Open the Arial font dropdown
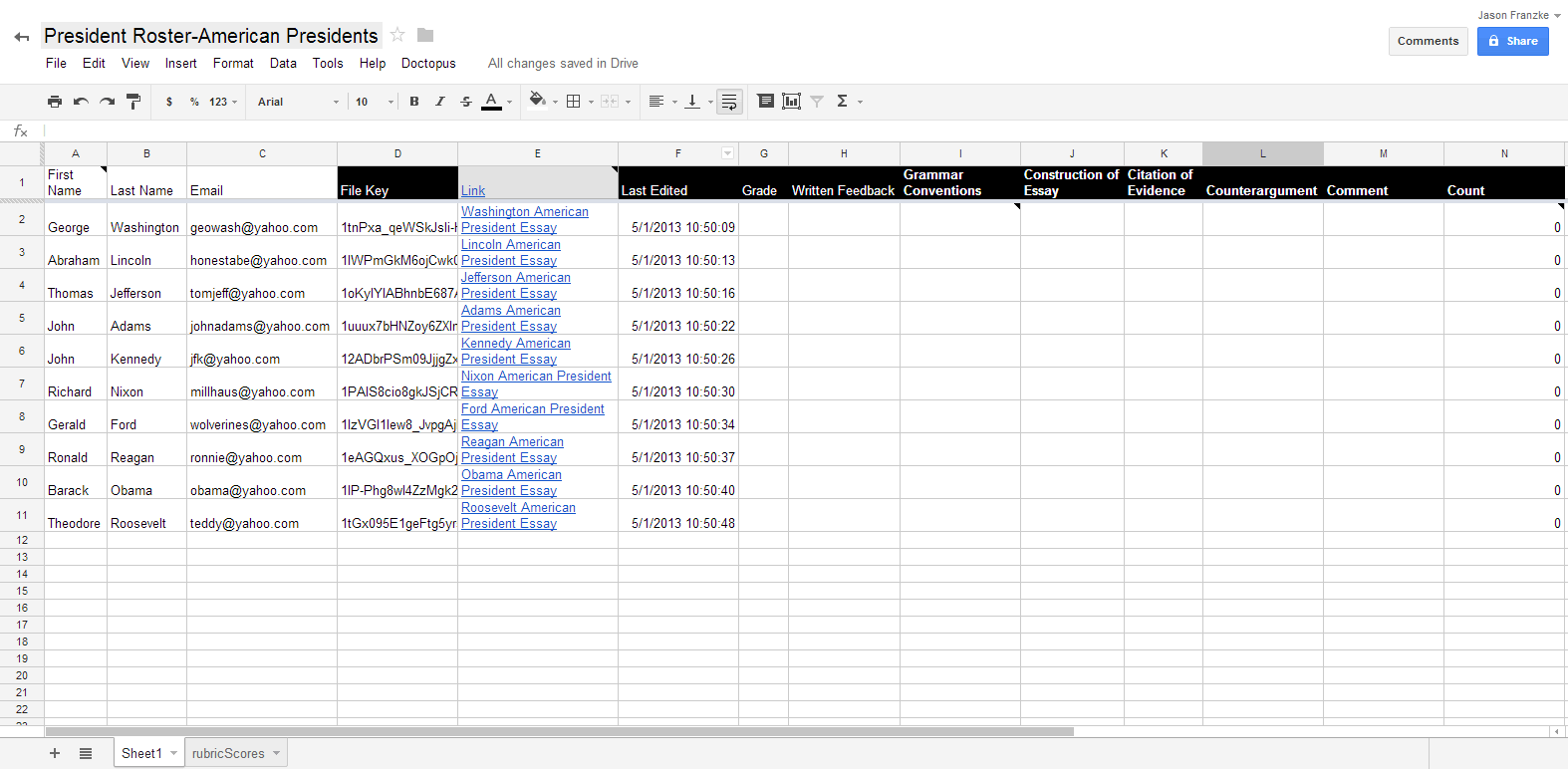The width and height of the screenshot is (1568, 769). coord(298,102)
